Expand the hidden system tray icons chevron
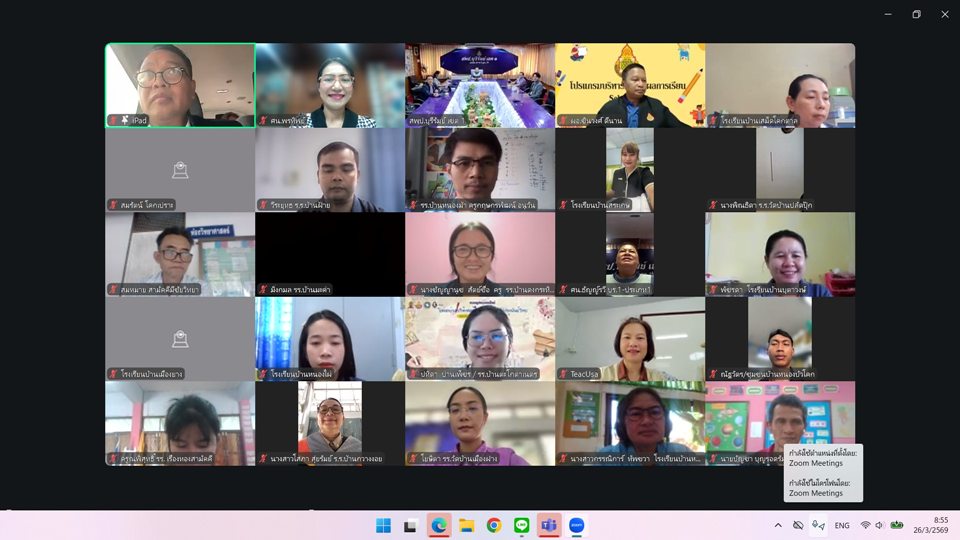960x540 pixels. 778,525
